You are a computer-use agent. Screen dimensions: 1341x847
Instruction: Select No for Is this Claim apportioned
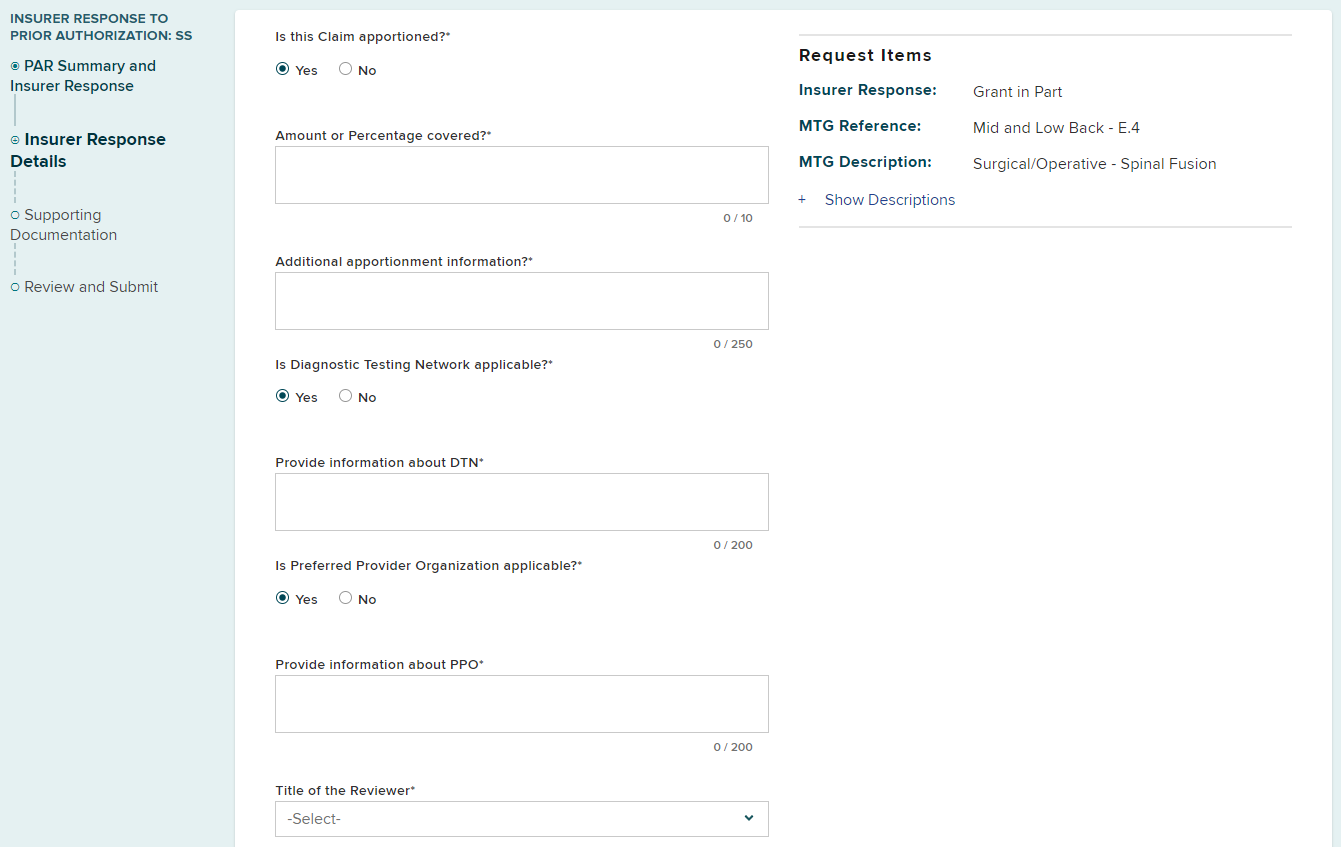[x=346, y=70]
